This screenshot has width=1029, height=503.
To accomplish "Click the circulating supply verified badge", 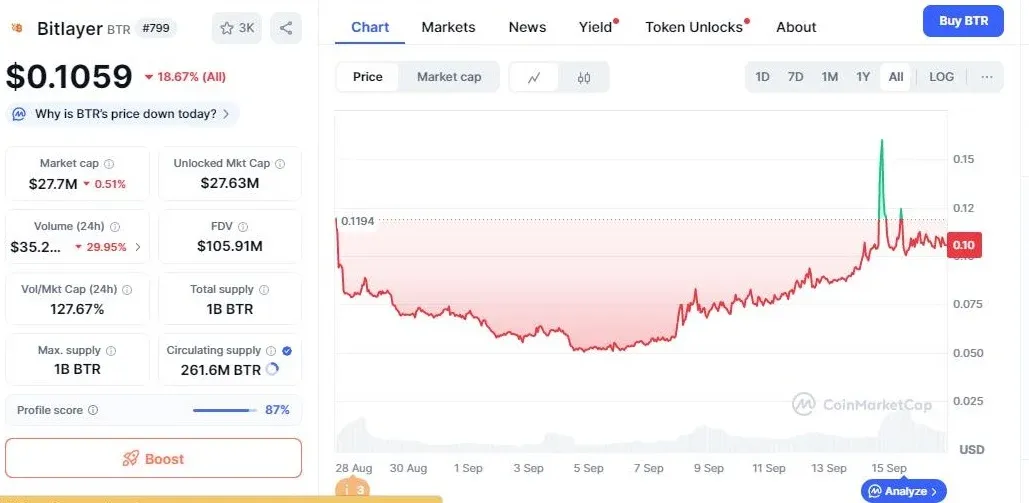I will click(287, 351).
